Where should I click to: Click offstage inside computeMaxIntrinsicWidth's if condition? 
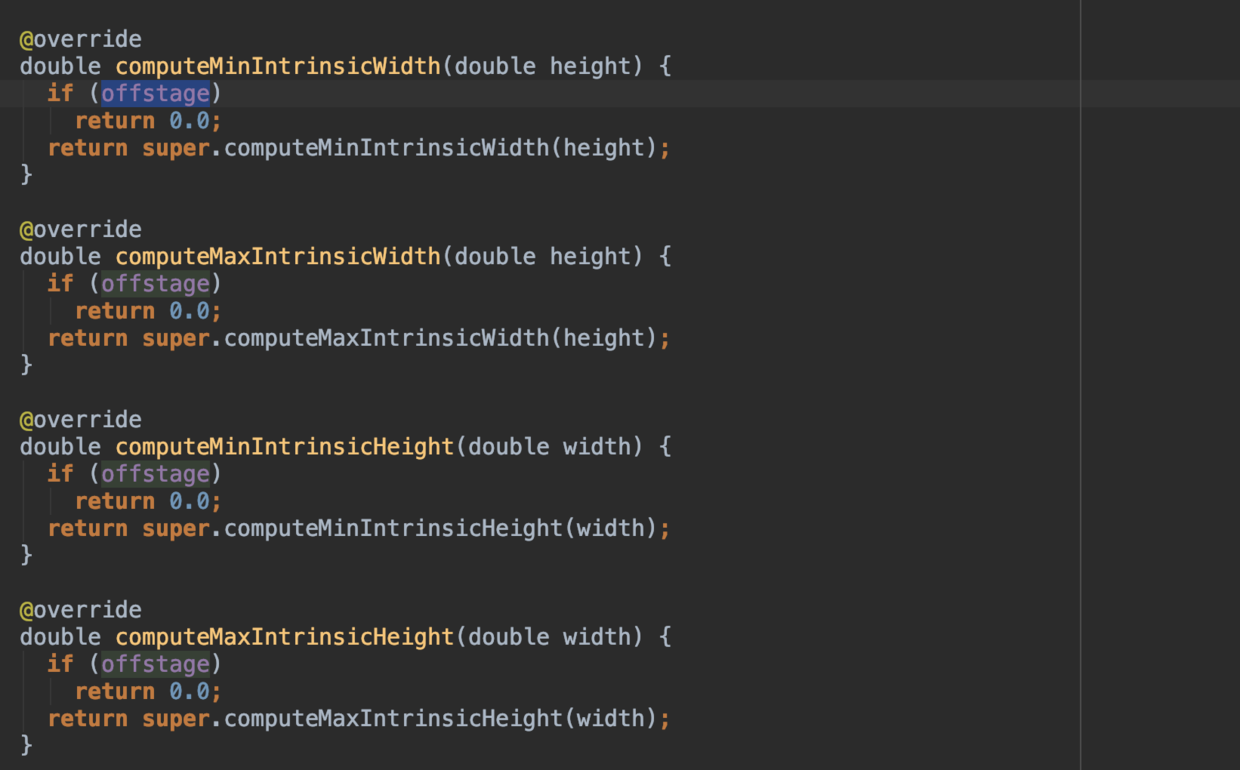(155, 283)
